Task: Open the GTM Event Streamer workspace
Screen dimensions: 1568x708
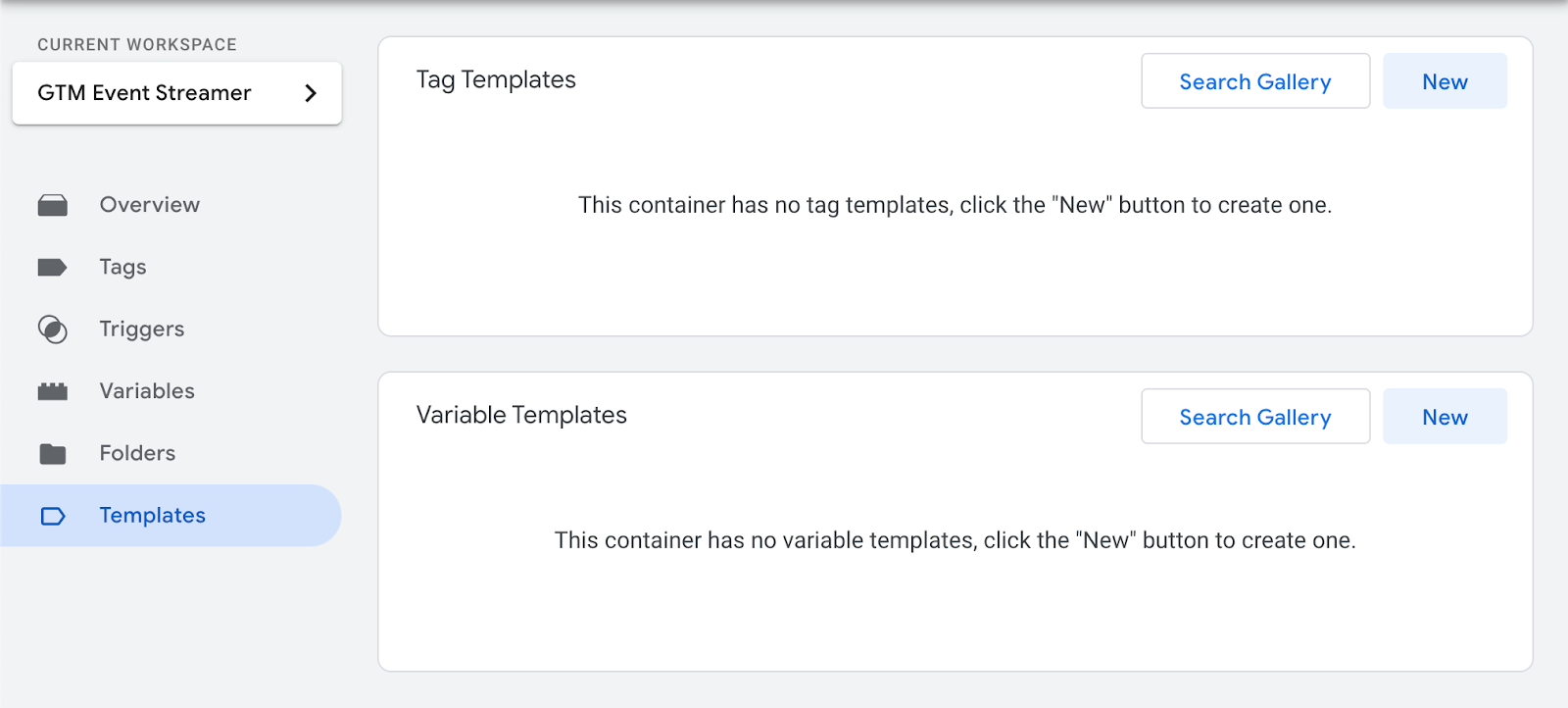Action: [x=177, y=93]
